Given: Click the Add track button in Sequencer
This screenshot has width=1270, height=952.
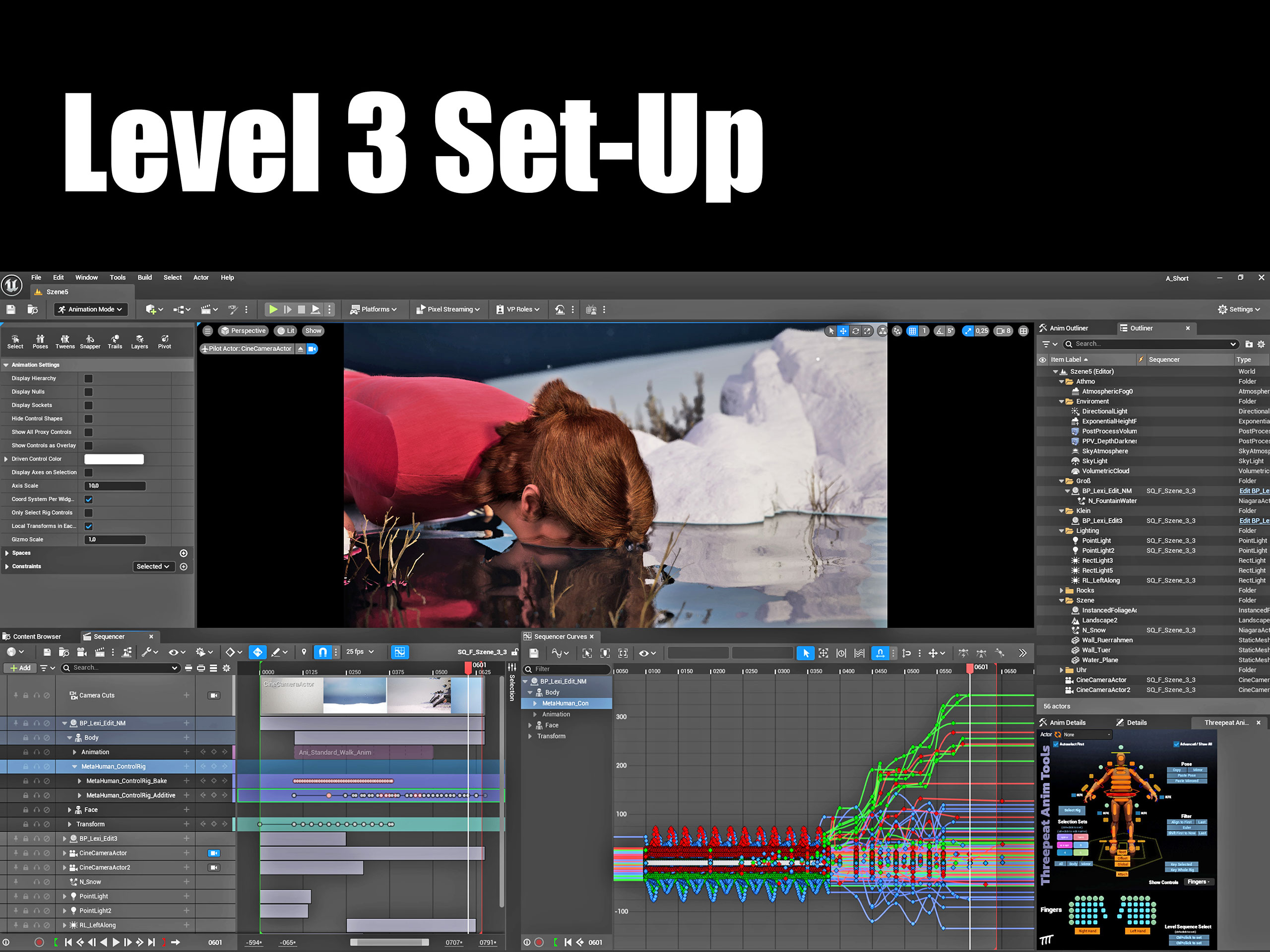Looking at the screenshot, I should coord(20,668).
